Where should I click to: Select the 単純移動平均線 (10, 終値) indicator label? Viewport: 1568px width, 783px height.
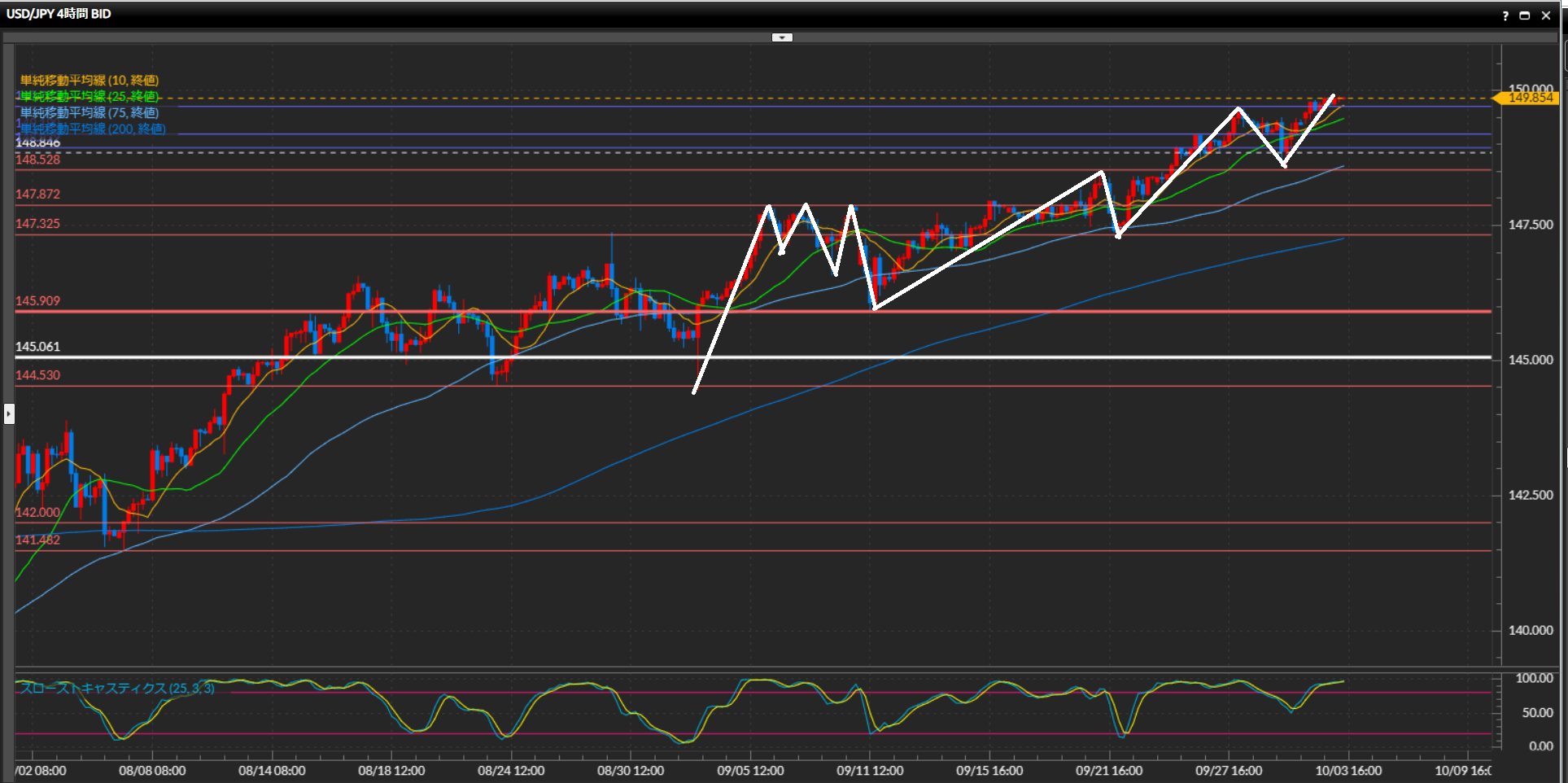coord(90,80)
